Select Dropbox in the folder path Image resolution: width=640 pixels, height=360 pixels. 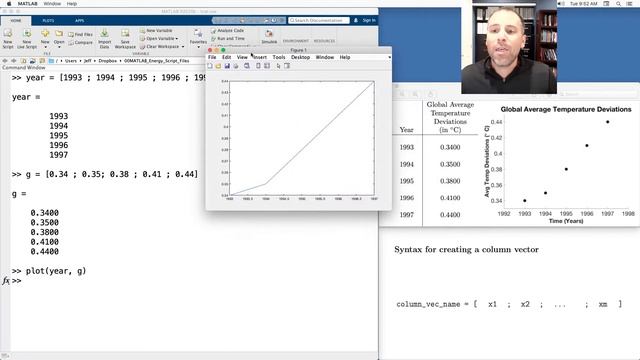[x=108, y=61]
